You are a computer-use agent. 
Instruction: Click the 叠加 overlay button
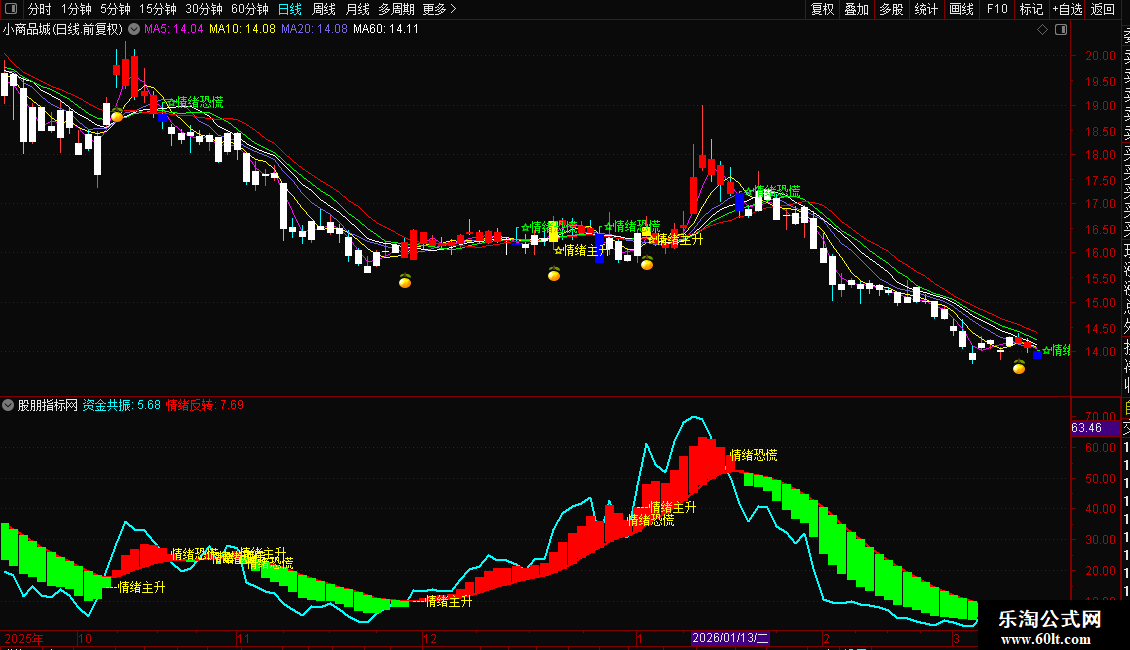(857, 9)
